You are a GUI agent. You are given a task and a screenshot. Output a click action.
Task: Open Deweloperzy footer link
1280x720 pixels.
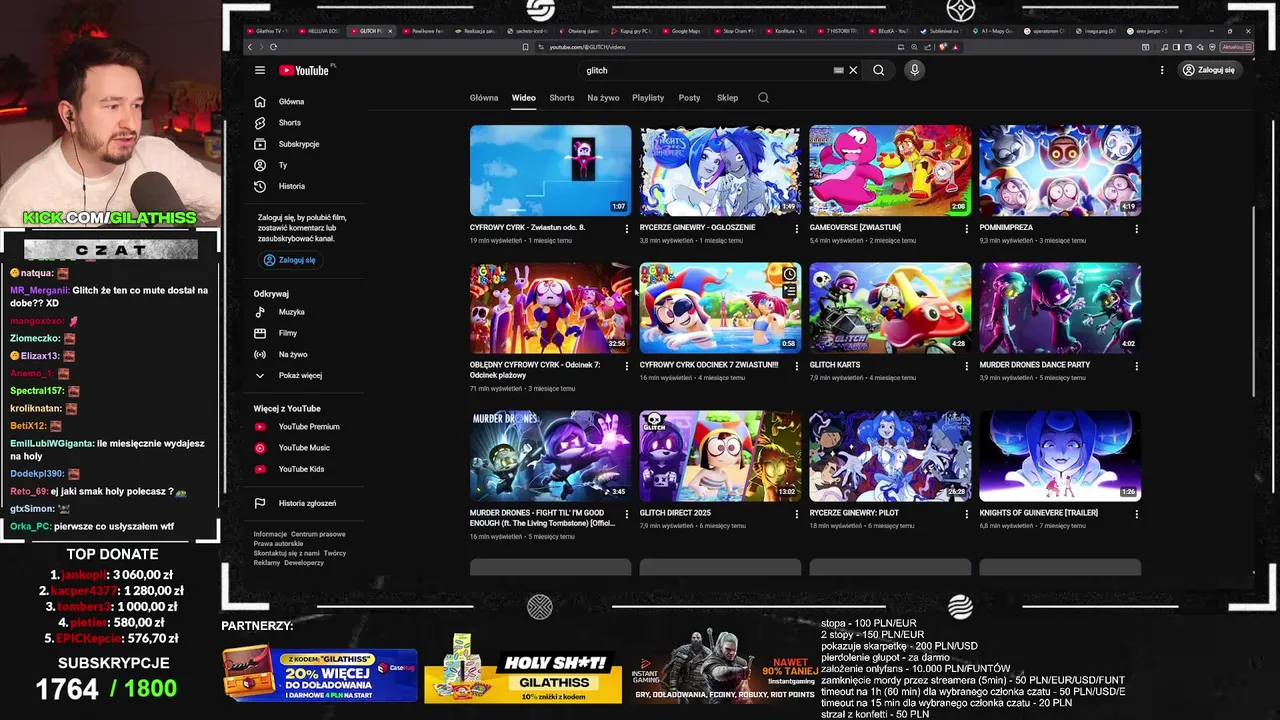[x=304, y=562]
